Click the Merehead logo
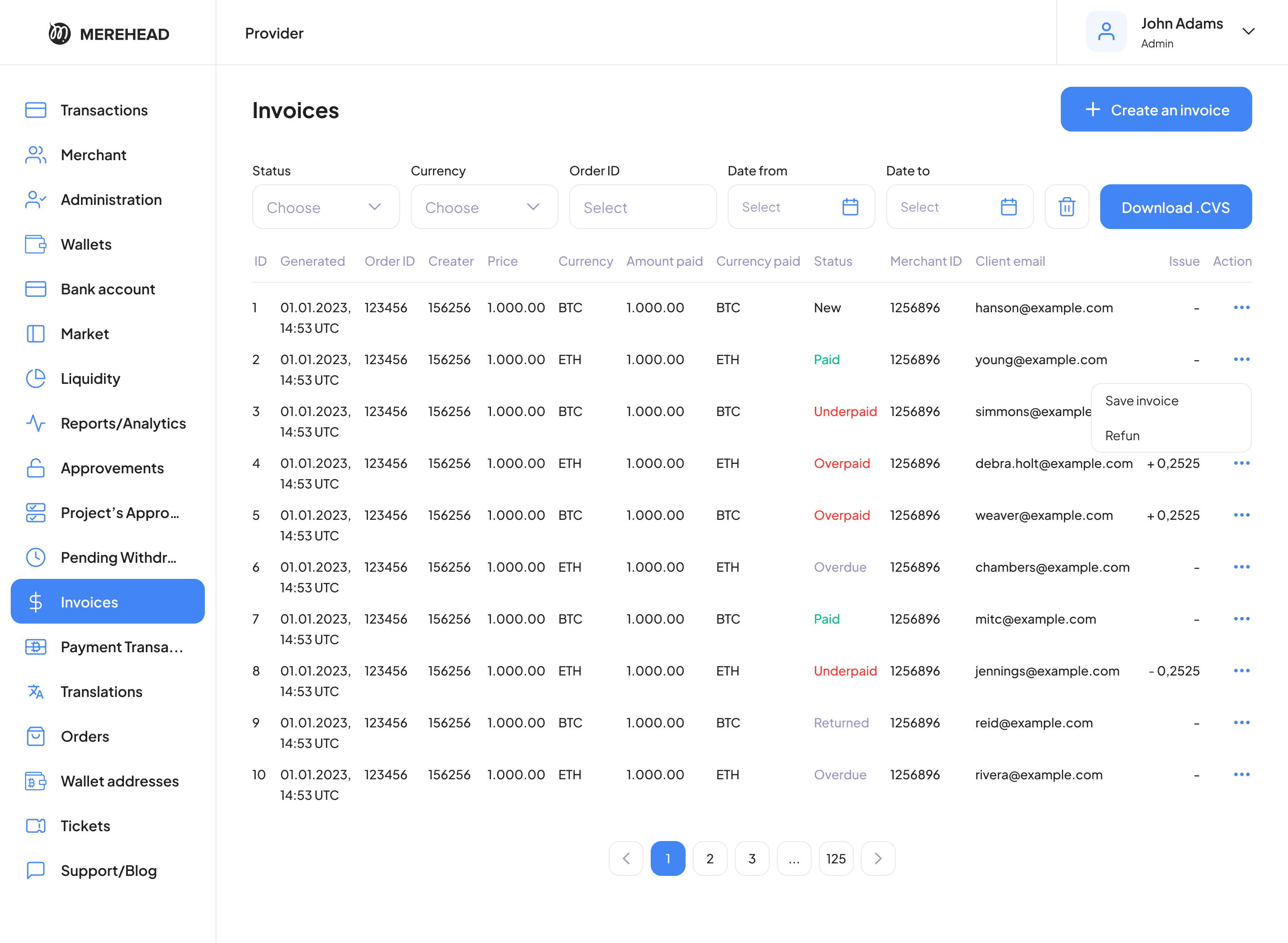The height and width of the screenshot is (943, 1288). point(59,34)
